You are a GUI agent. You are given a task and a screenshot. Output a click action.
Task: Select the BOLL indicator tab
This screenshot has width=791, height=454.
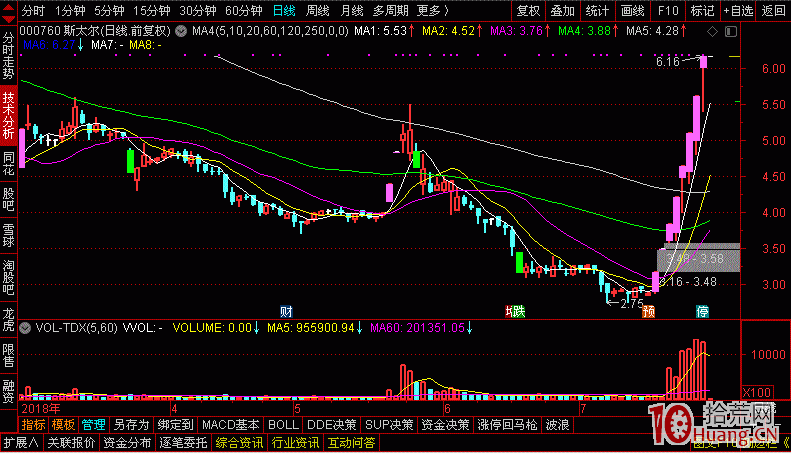[283, 425]
